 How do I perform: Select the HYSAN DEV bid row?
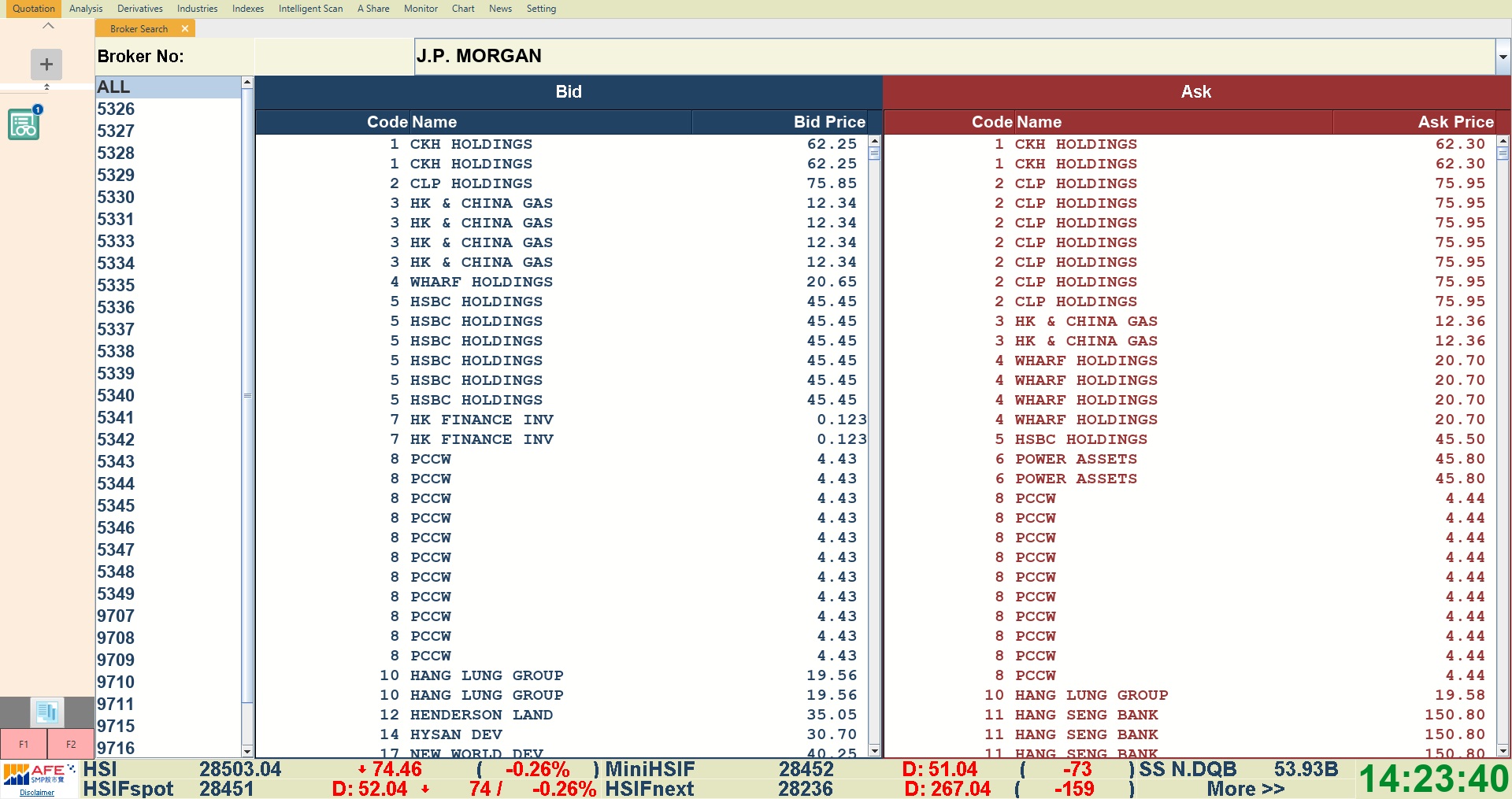pyautogui.click(x=561, y=734)
